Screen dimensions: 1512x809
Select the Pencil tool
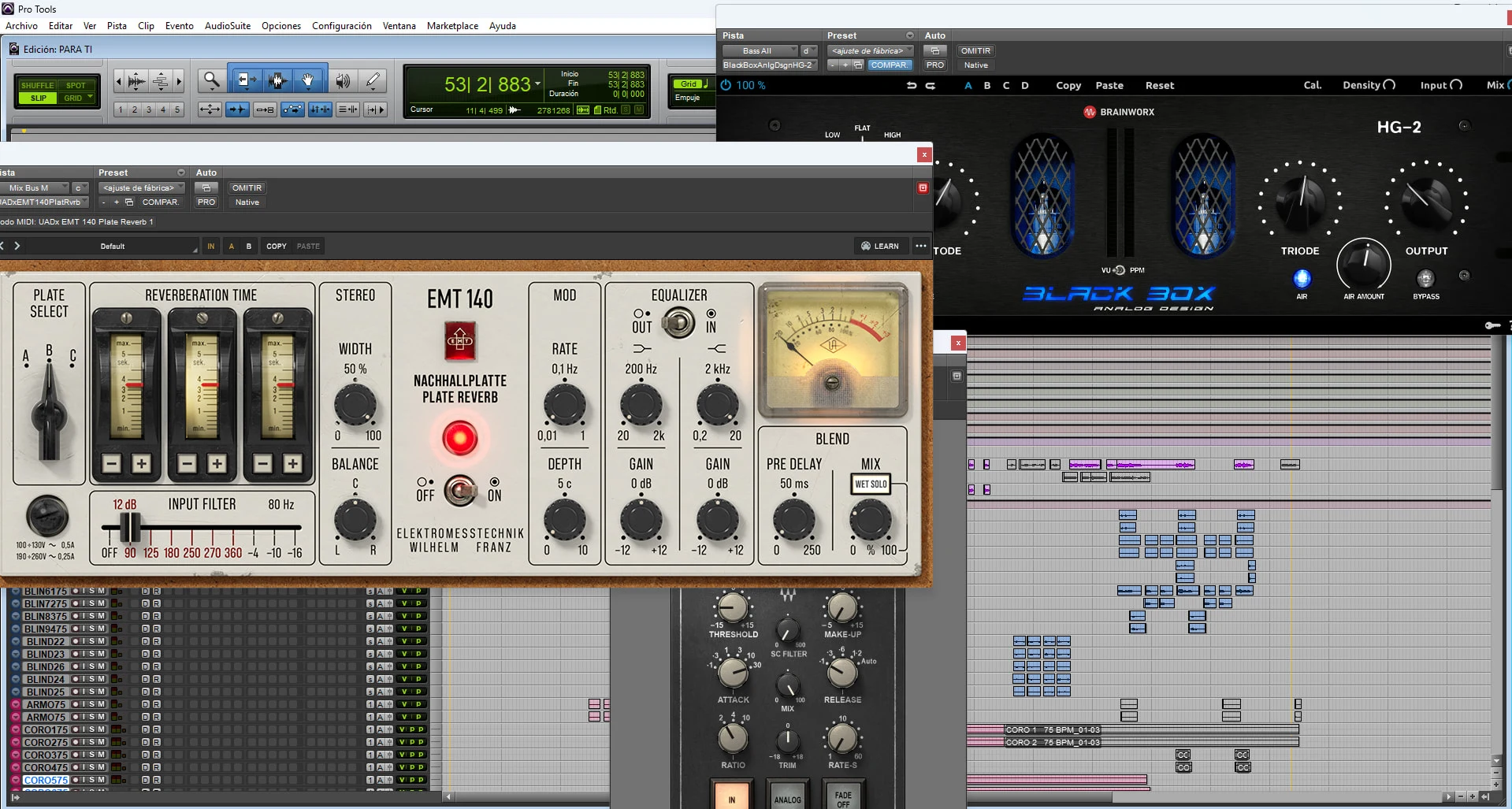(x=373, y=80)
